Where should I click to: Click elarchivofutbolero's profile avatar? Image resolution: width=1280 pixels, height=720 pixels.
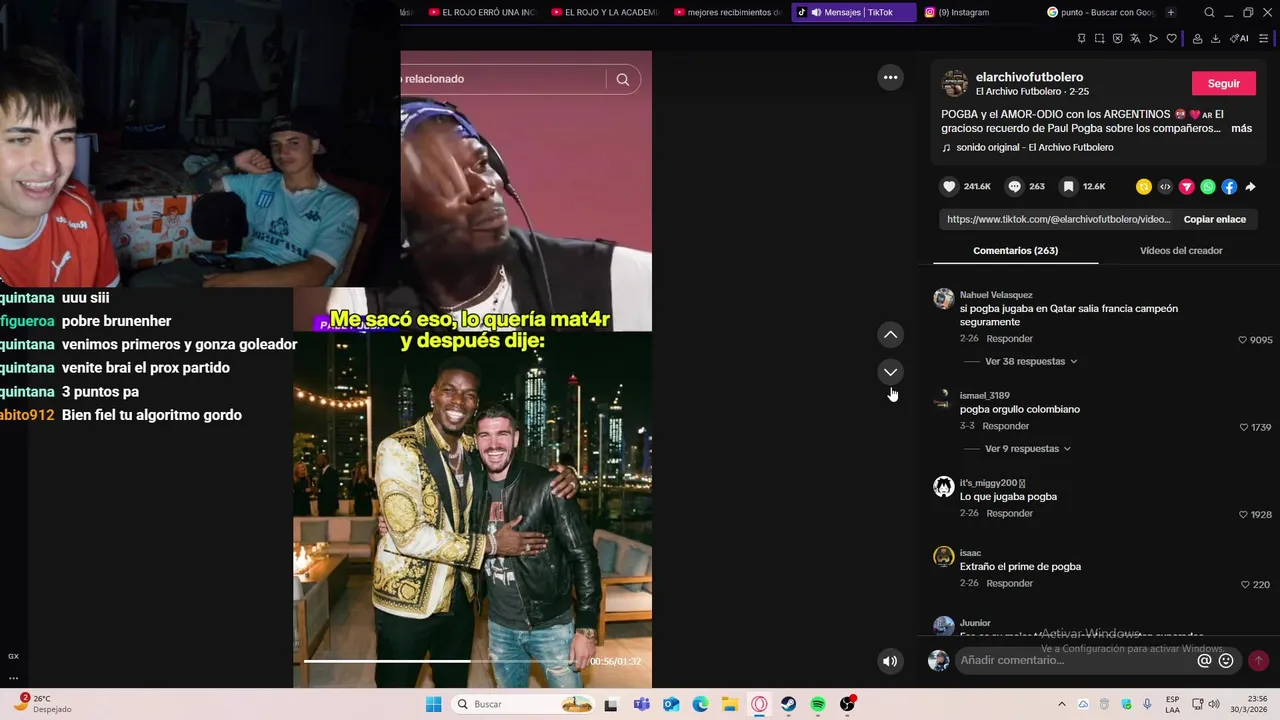pos(955,83)
